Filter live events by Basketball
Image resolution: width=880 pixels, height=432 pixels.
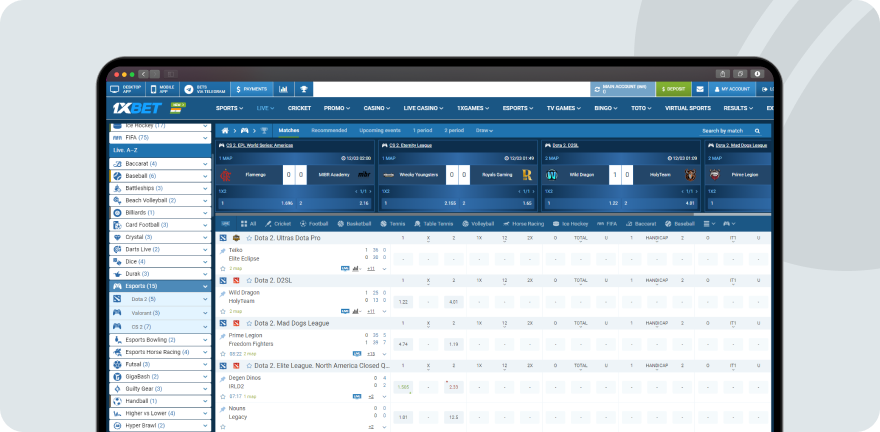coord(354,223)
